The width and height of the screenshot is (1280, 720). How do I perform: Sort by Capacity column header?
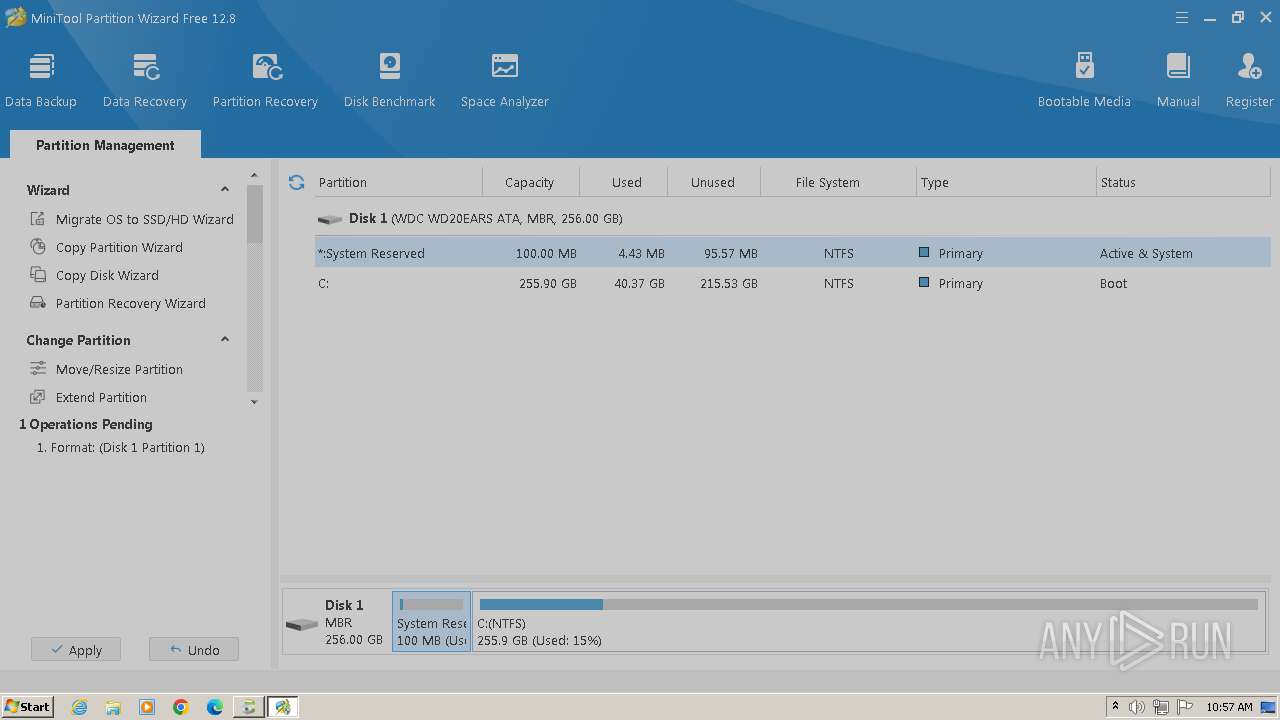click(x=530, y=182)
